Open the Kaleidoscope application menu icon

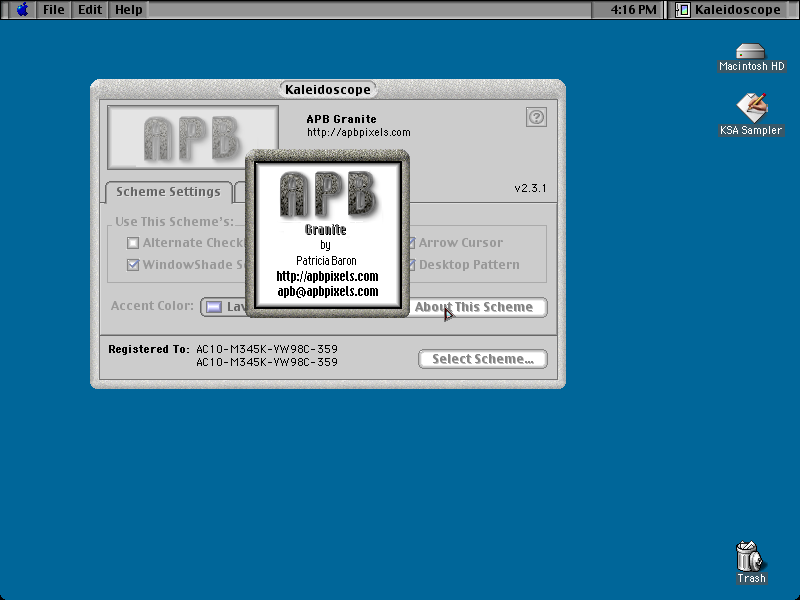click(682, 10)
